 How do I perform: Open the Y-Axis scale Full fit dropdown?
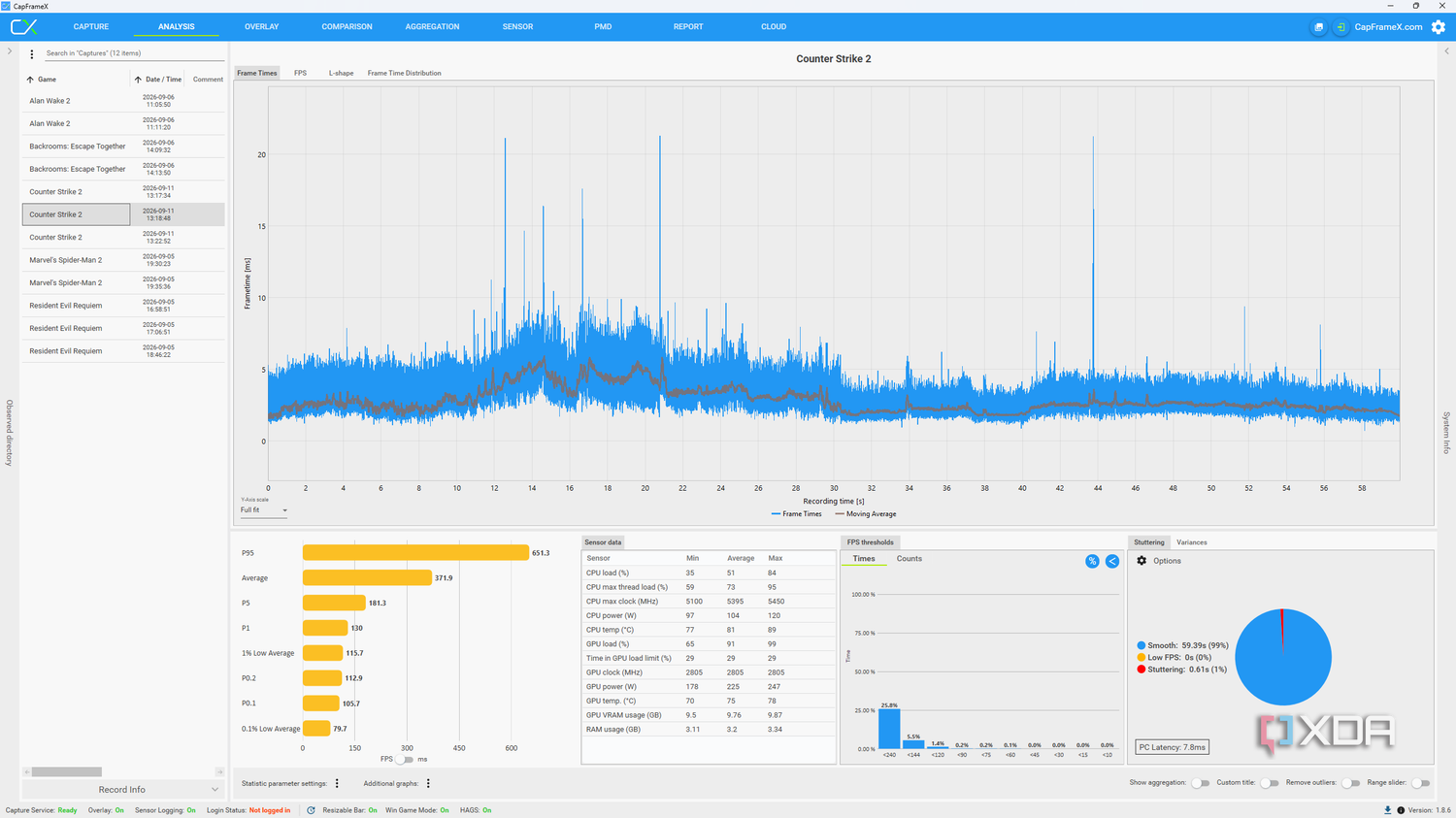click(264, 510)
